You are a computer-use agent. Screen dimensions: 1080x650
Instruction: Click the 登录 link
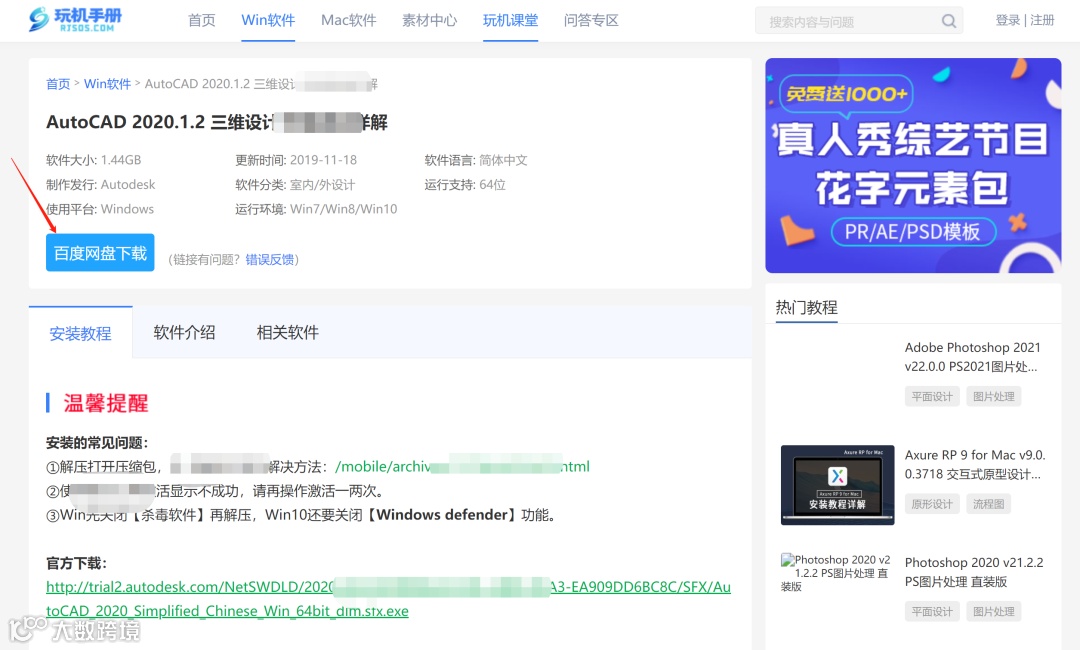tap(1008, 21)
